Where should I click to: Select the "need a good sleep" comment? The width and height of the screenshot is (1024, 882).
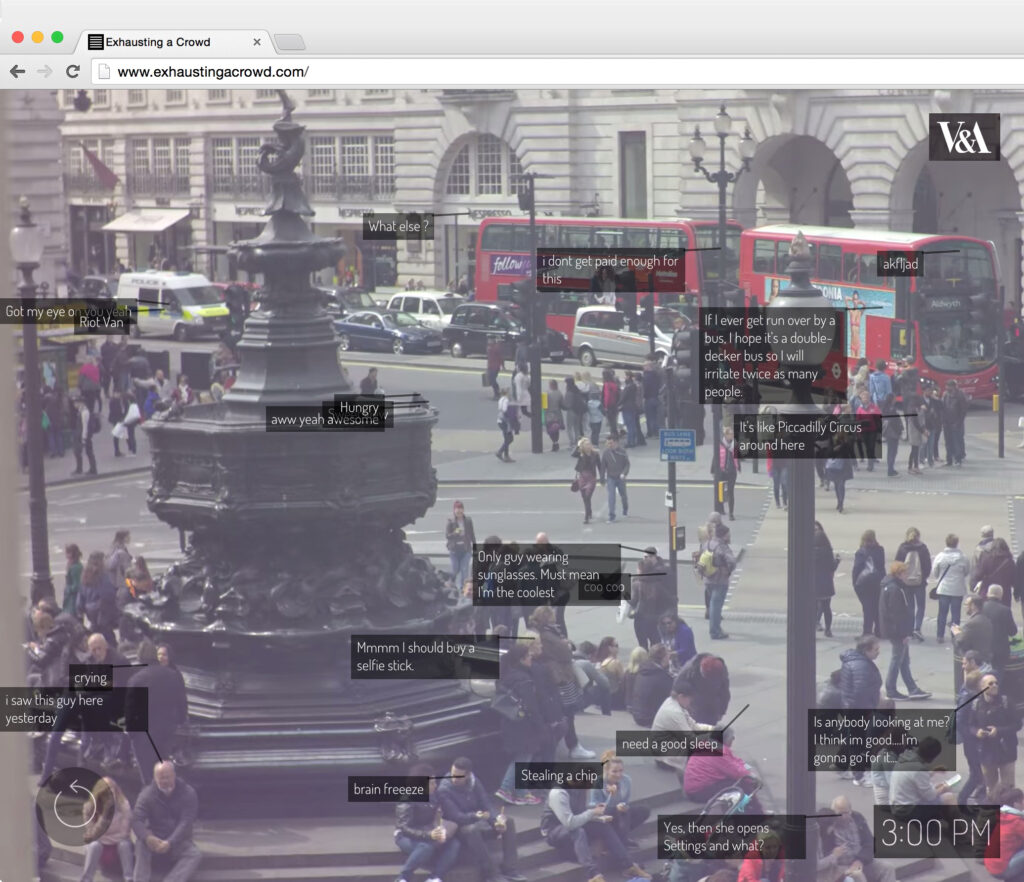click(669, 744)
